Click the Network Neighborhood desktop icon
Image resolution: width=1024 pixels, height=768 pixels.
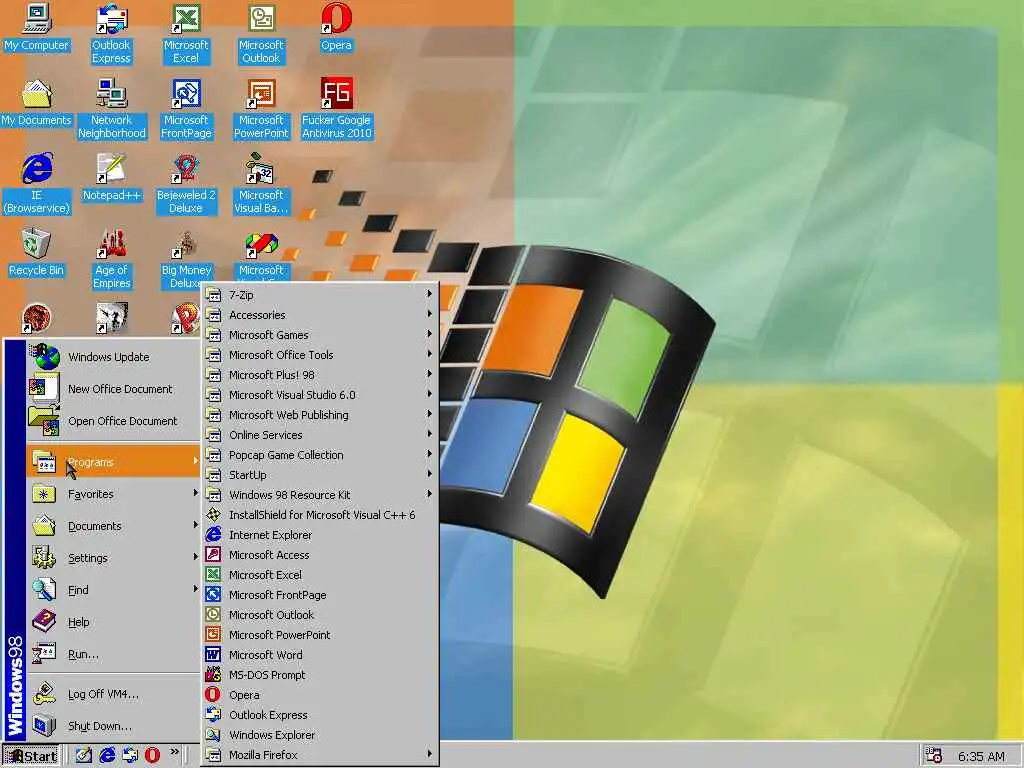click(x=112, y=109)
